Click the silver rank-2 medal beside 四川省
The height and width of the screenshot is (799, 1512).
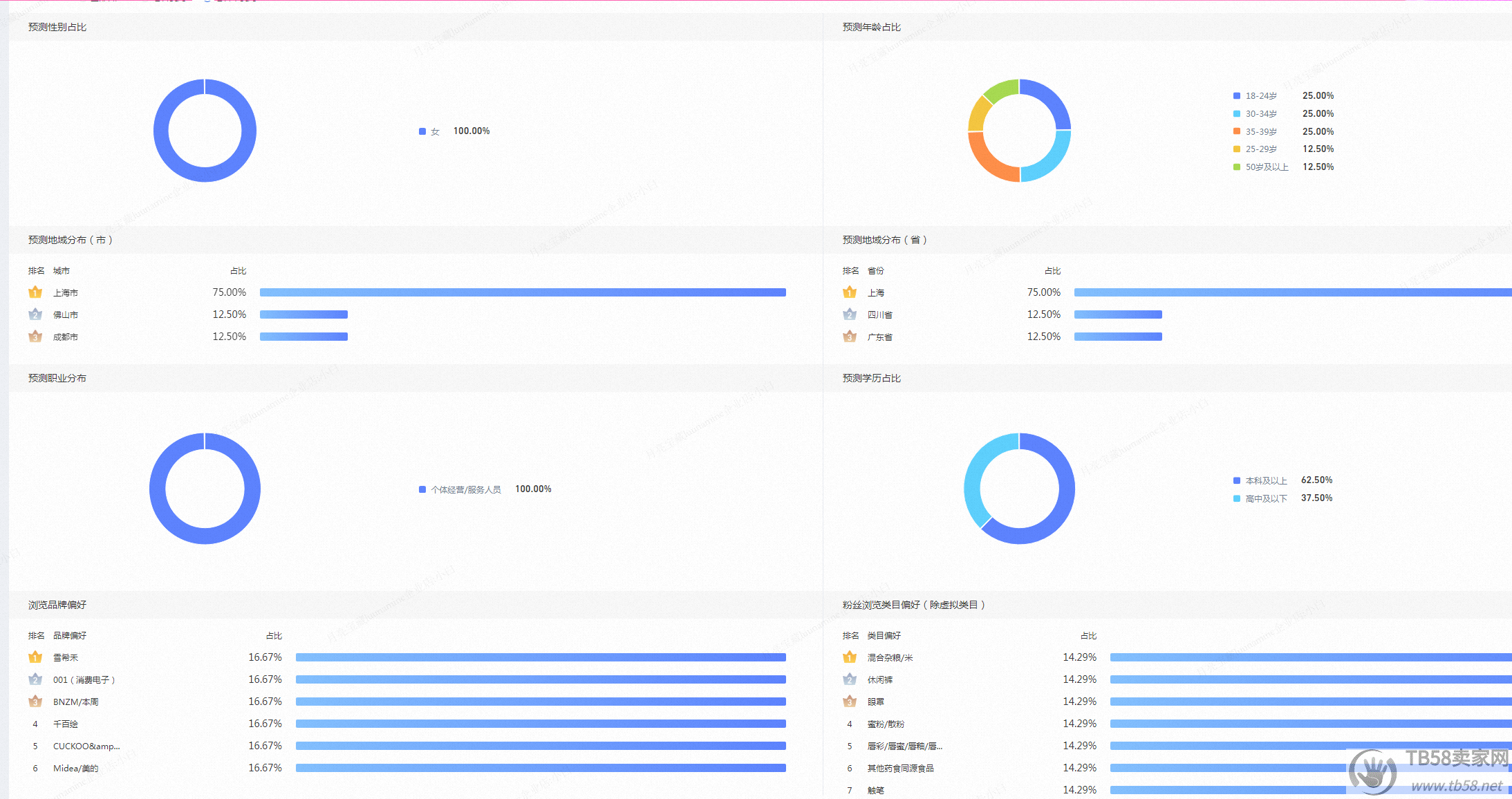[850, 314]
